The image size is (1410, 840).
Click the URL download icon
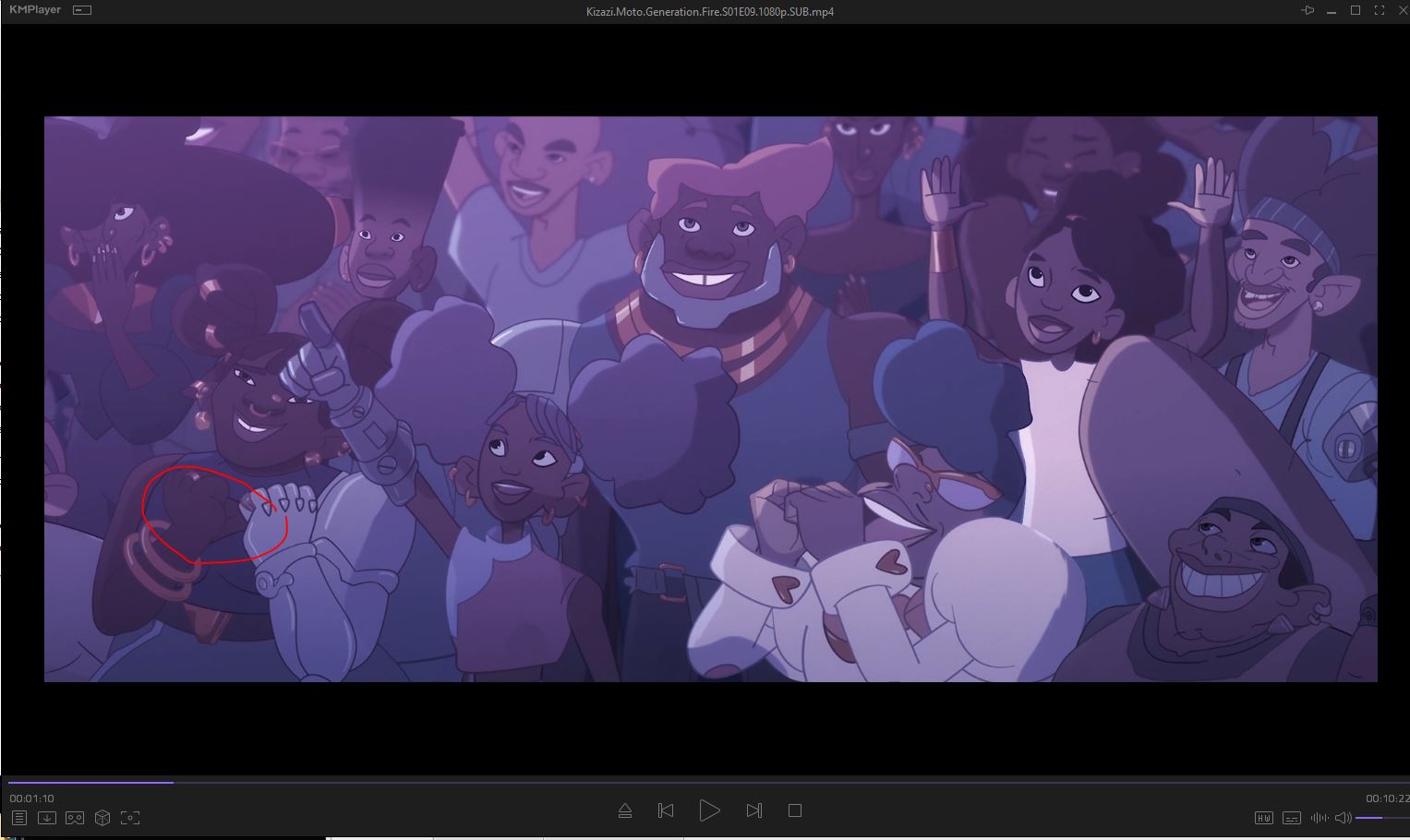point(46,818)
